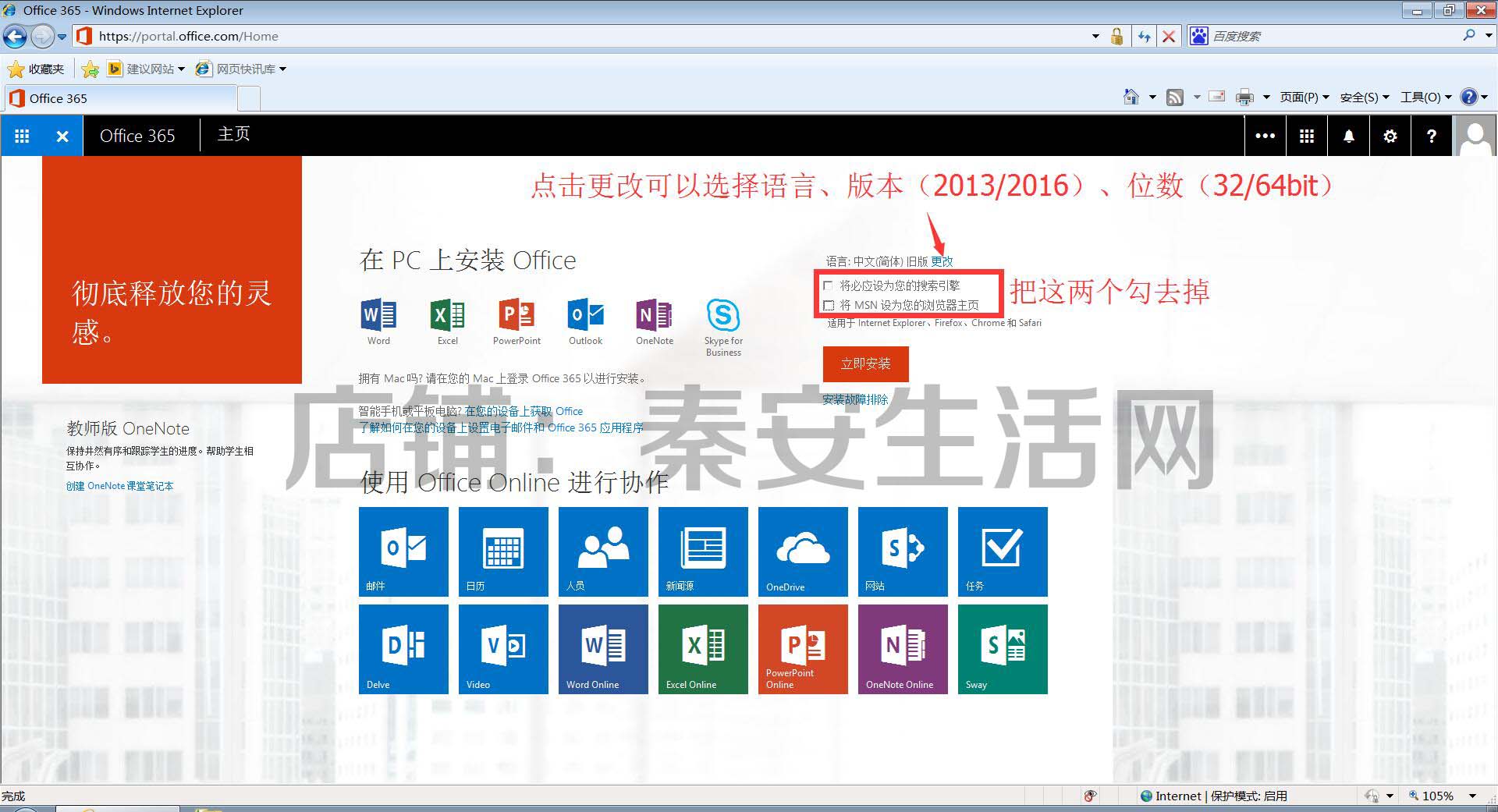Open the IE help dropdown arrow
Viewport: 1498px width, 812px height.
pyautogui.click(x=1485, y=98)
